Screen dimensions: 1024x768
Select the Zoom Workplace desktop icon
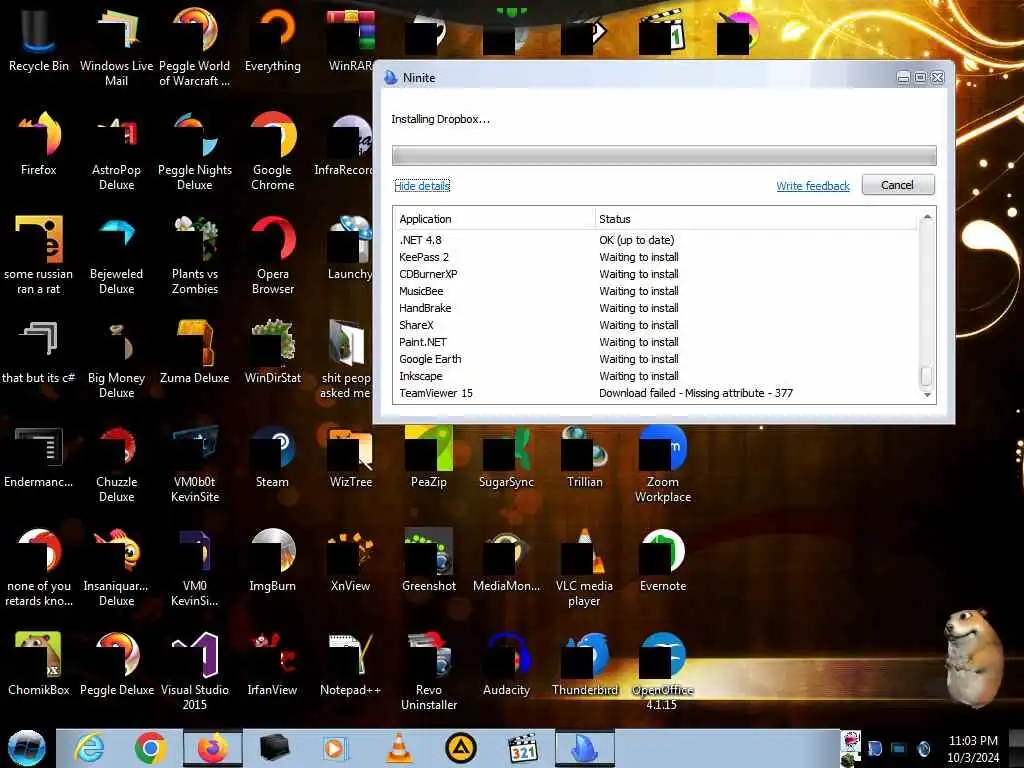[663, 464]
